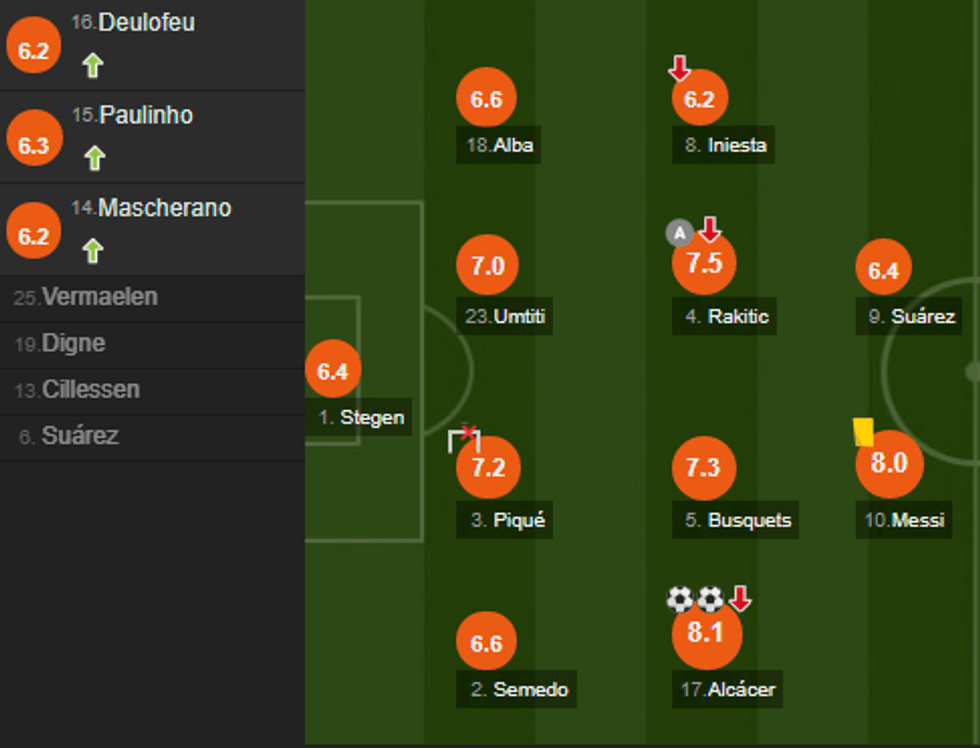Click the yellow card icon above Messi
Image resolution: width=980 pixels, height=748 pixels.
coord(863,432)
